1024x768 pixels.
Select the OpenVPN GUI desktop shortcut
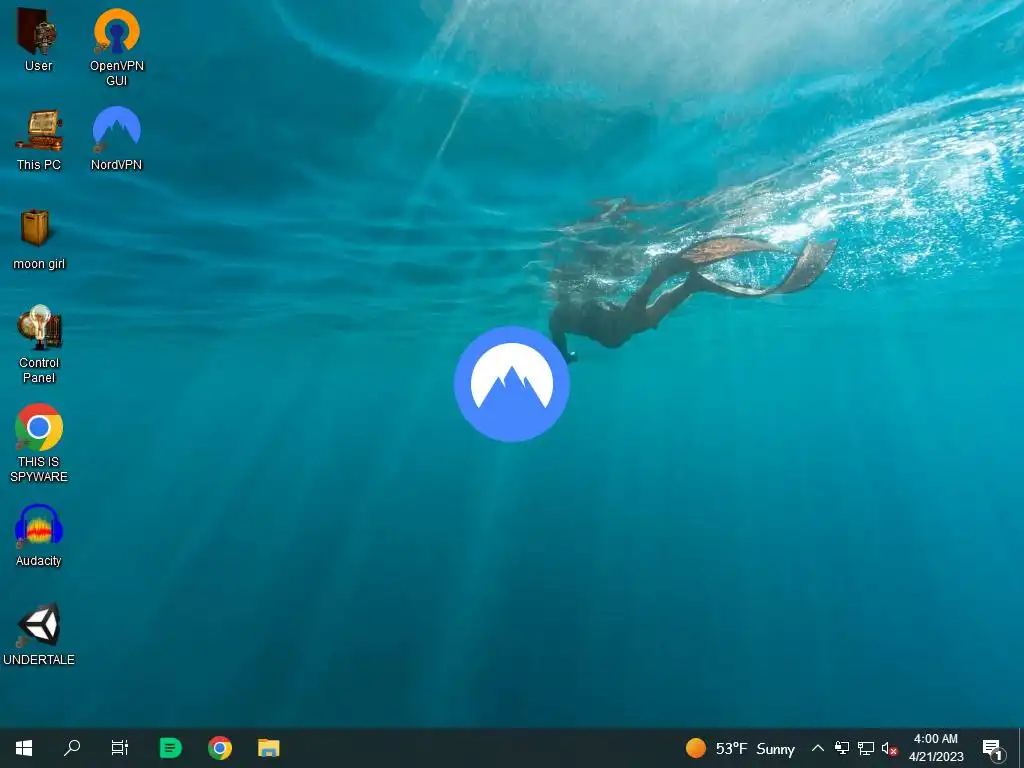[116, 47]
